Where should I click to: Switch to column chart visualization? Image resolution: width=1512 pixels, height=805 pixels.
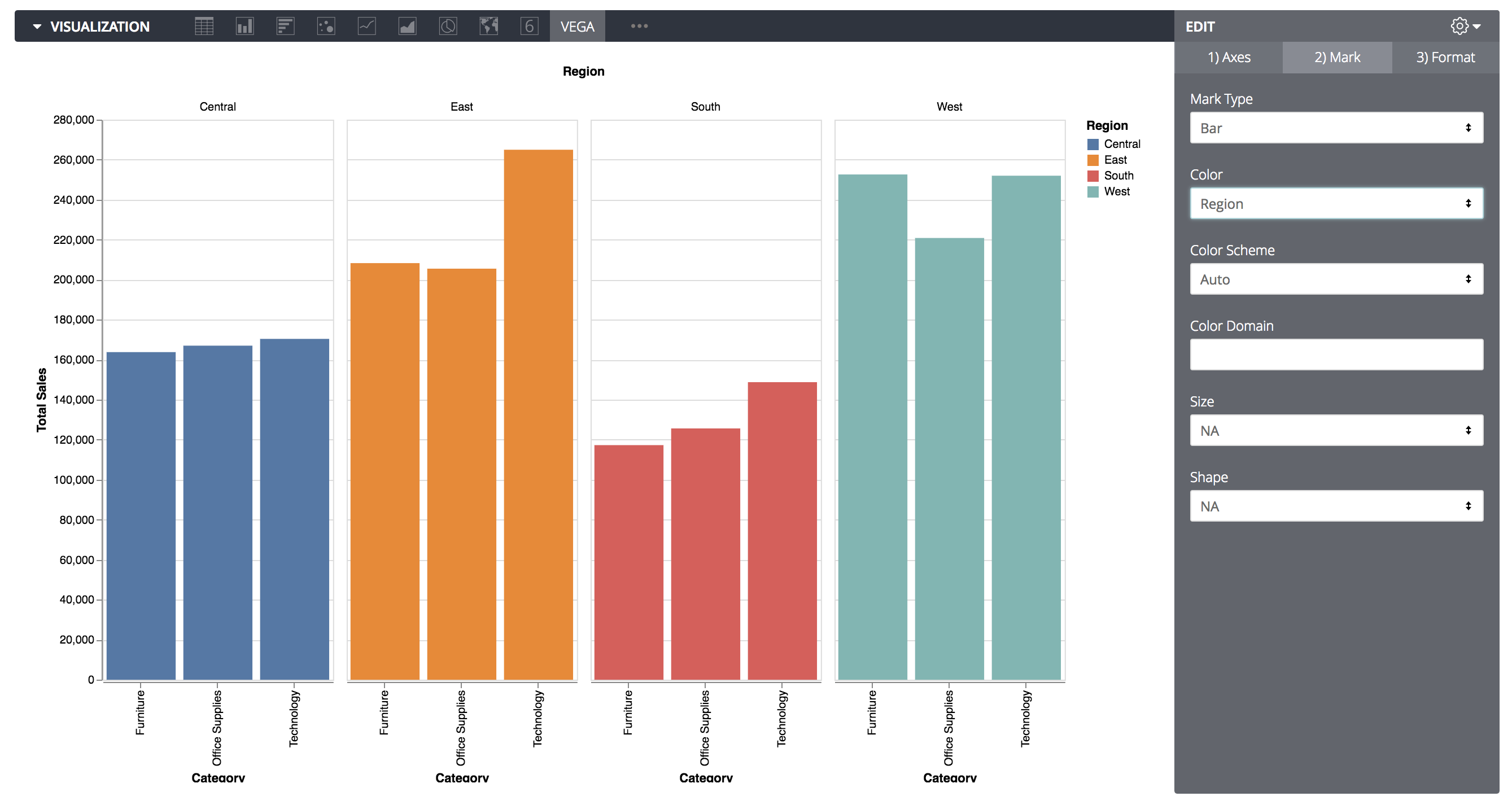pos(244,27)
